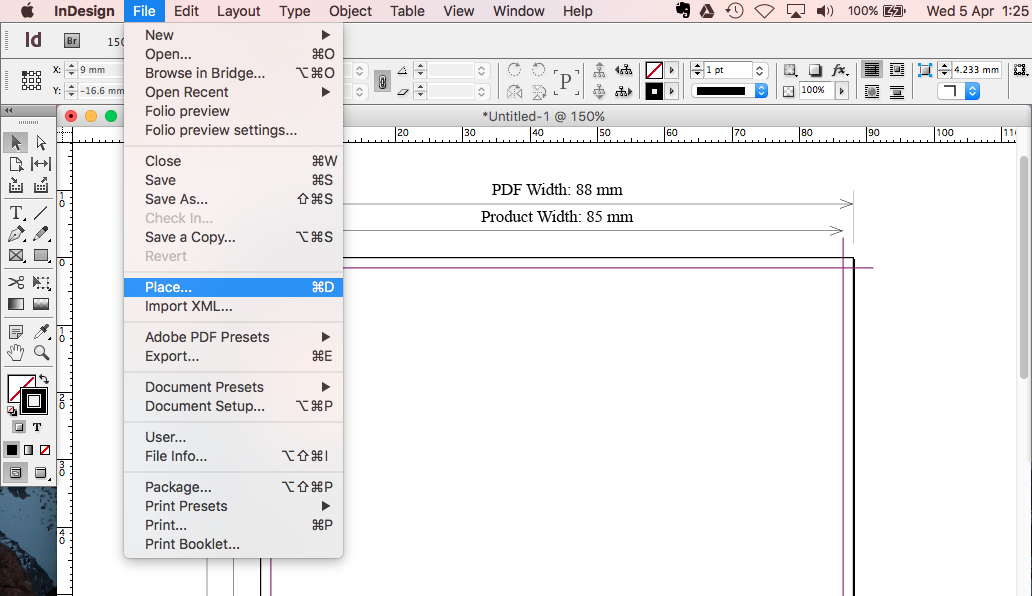The image size is (1032, 596).
Task: Choose Place... from File menu
Action: click(234, 287)
